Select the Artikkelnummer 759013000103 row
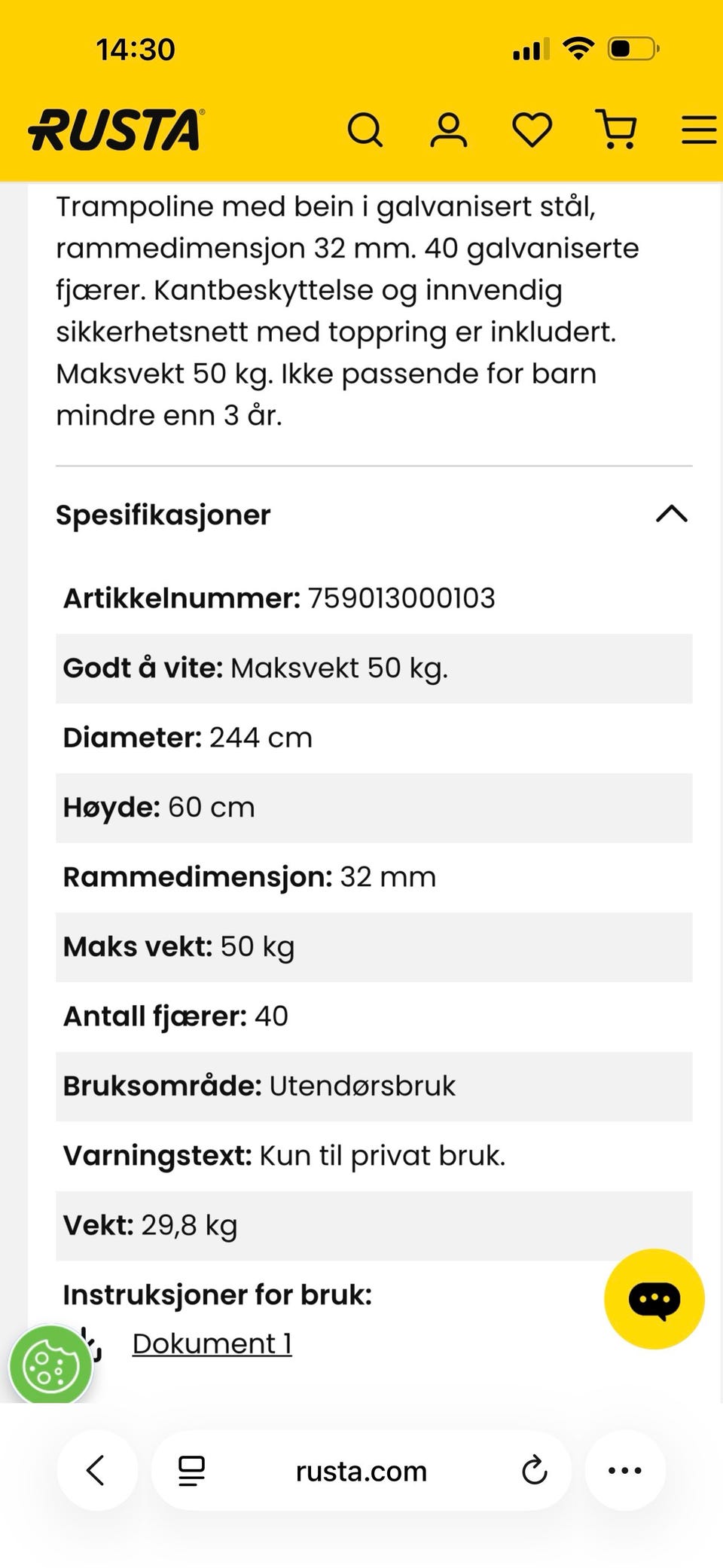723x1568 pixels. [374, 598]
